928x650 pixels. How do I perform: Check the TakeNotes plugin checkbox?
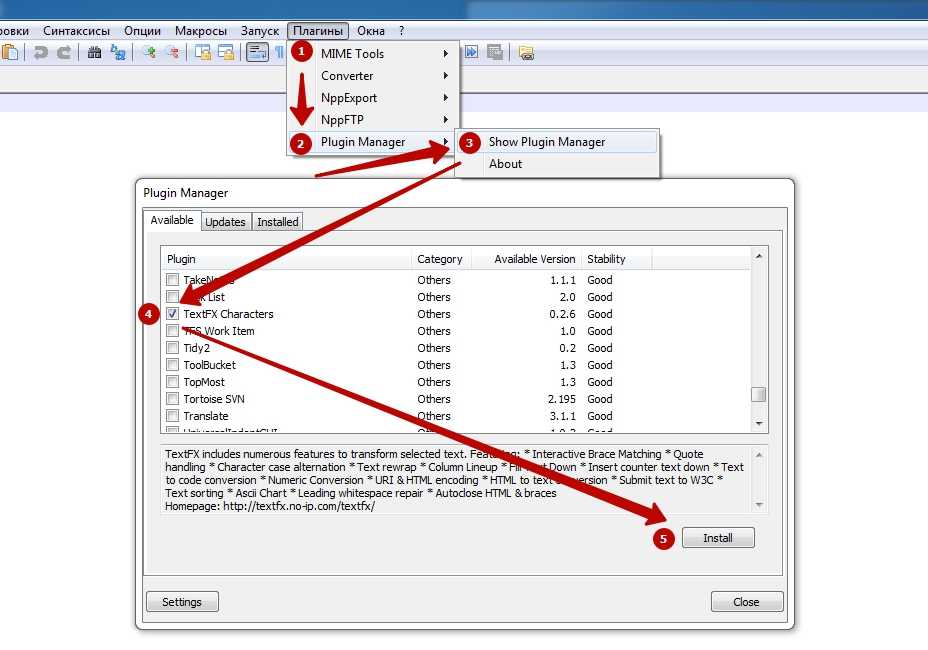[x=172, y=279]
